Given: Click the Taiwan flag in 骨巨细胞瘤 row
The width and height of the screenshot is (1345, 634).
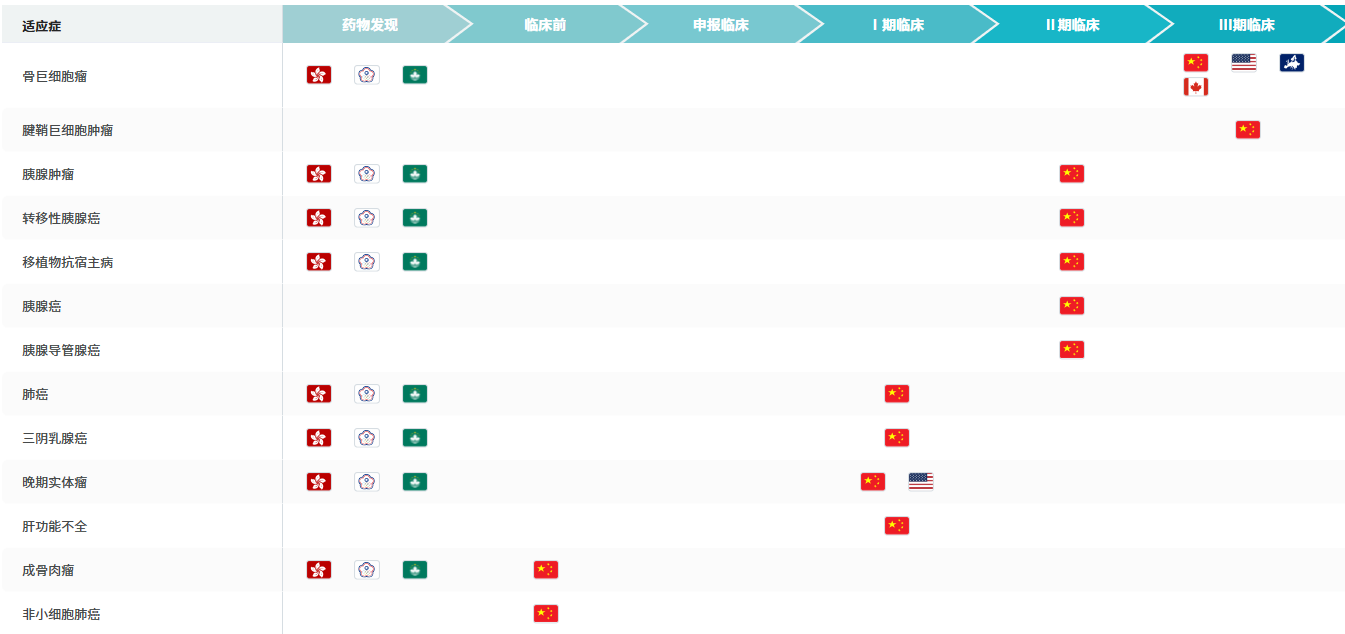Looking at the screenshot, I should pyautogui.click(x=367, y=75).
